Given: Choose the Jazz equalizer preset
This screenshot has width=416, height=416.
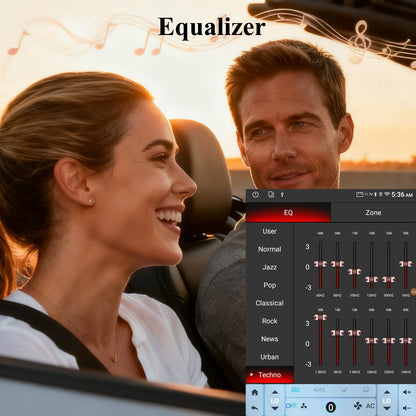Looking at the screenshot, I should tap(270, 267).
